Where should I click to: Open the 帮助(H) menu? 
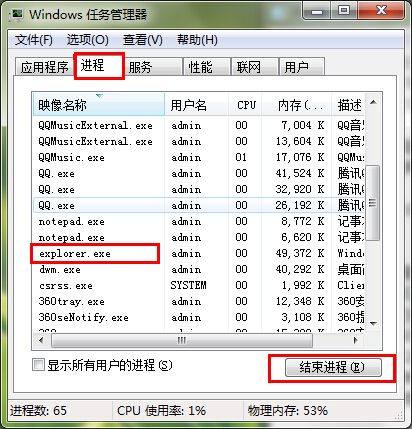pyautogui.click(x=197, y=40)
